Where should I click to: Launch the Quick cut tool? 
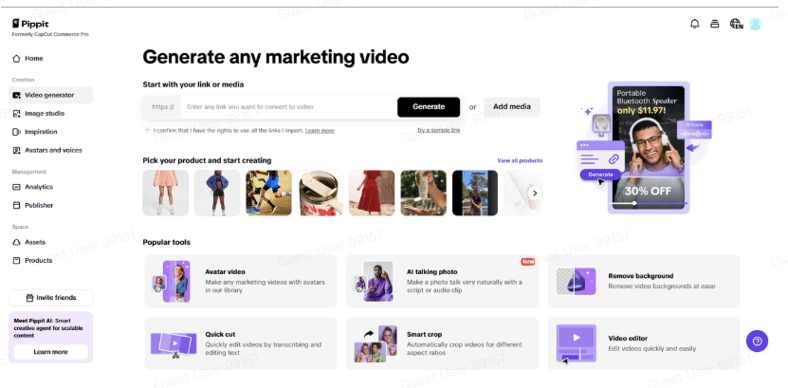tap(241, 343)
